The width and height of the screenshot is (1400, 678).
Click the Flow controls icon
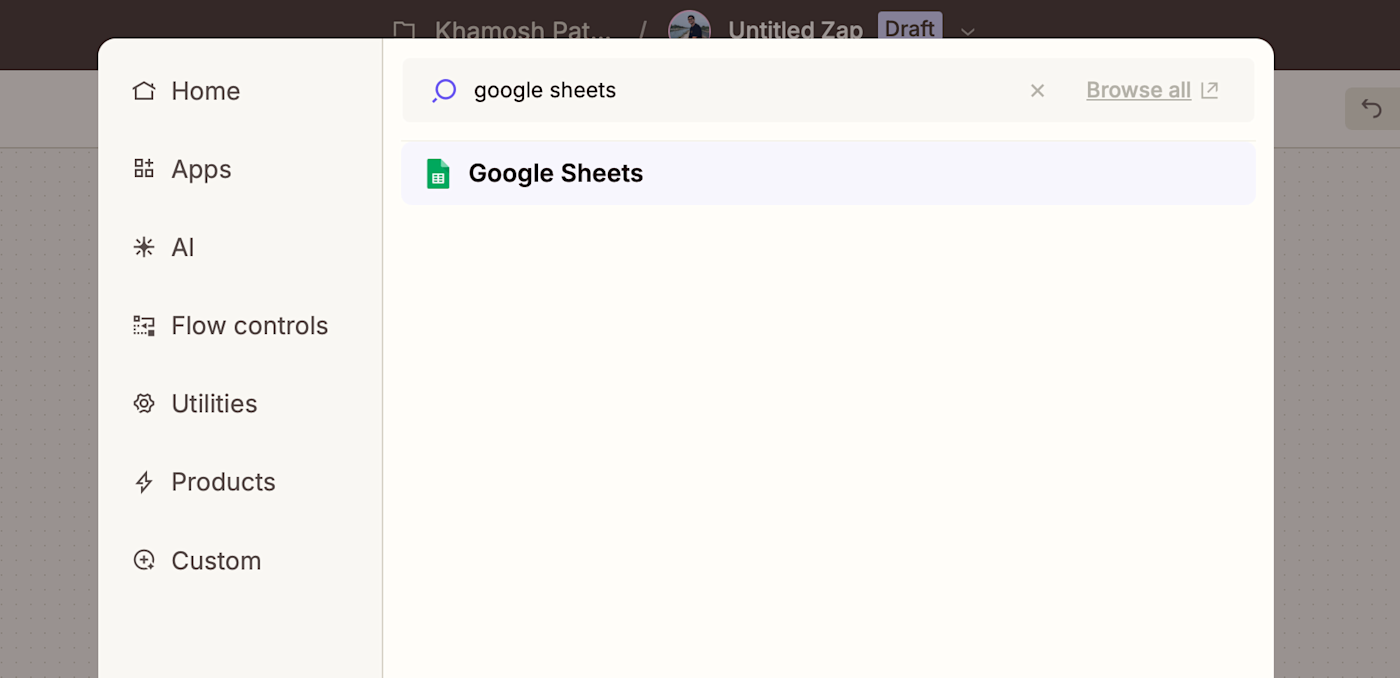(x=144, y=325)
